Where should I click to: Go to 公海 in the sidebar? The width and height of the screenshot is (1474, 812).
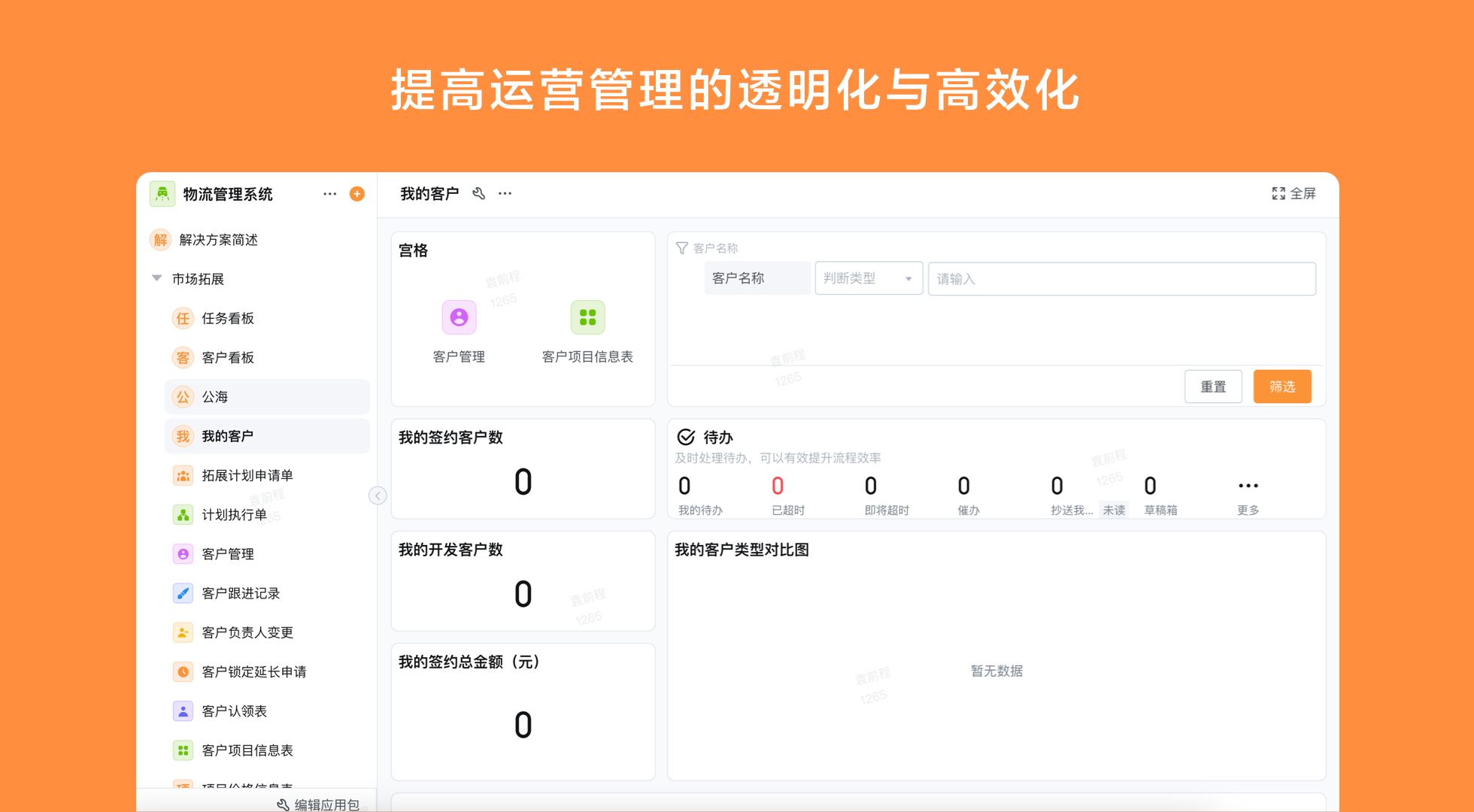tap(215, 397)
